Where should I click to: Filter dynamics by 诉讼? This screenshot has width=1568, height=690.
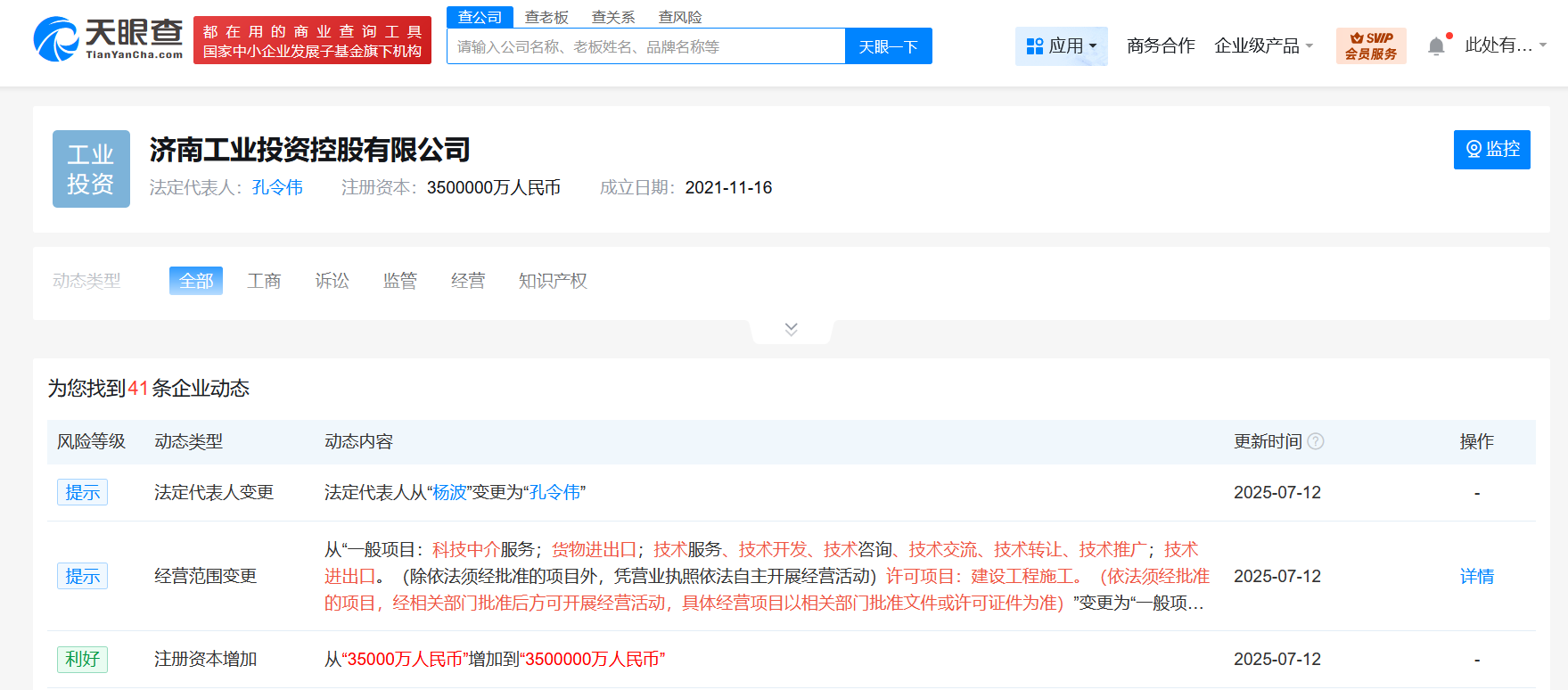332,281
